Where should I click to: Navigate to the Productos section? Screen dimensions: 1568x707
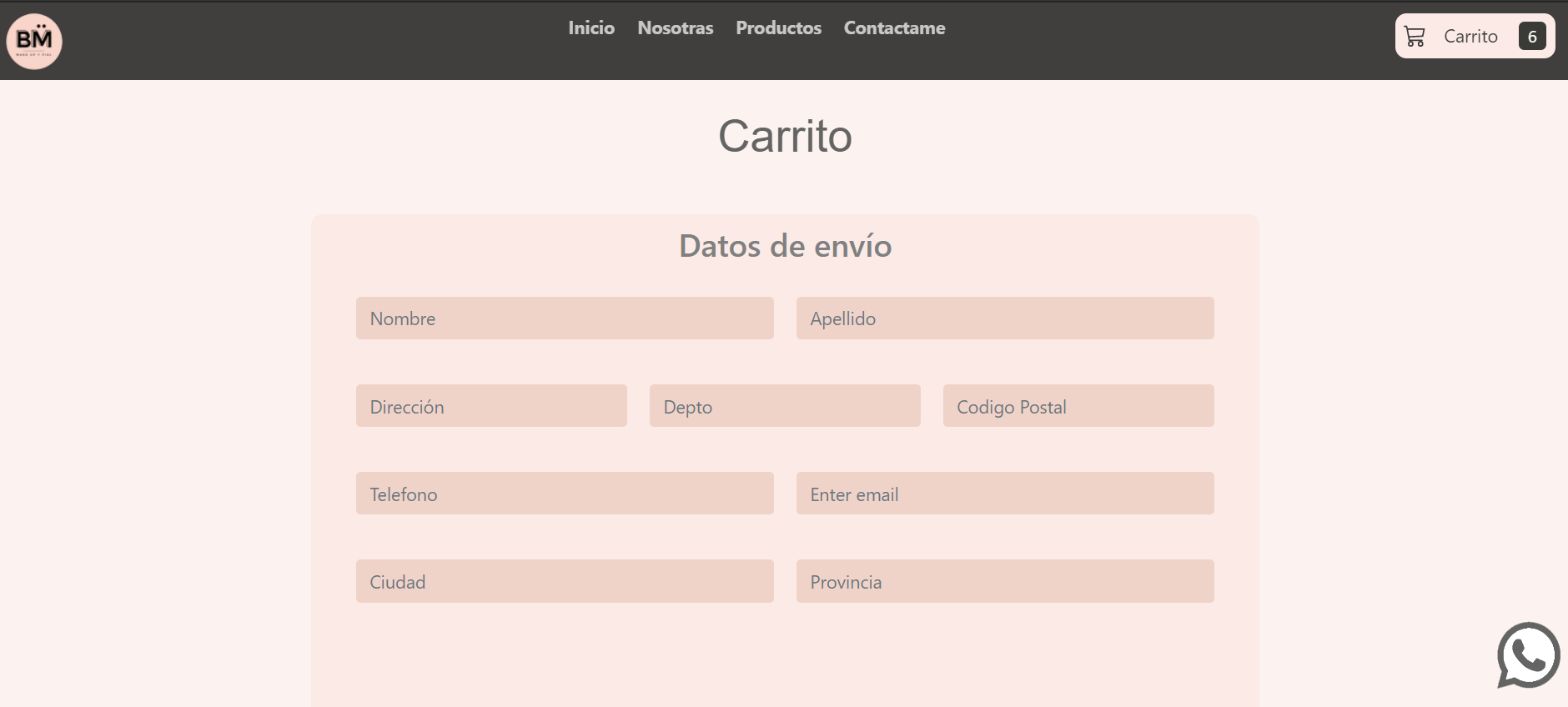click(778, 28)
